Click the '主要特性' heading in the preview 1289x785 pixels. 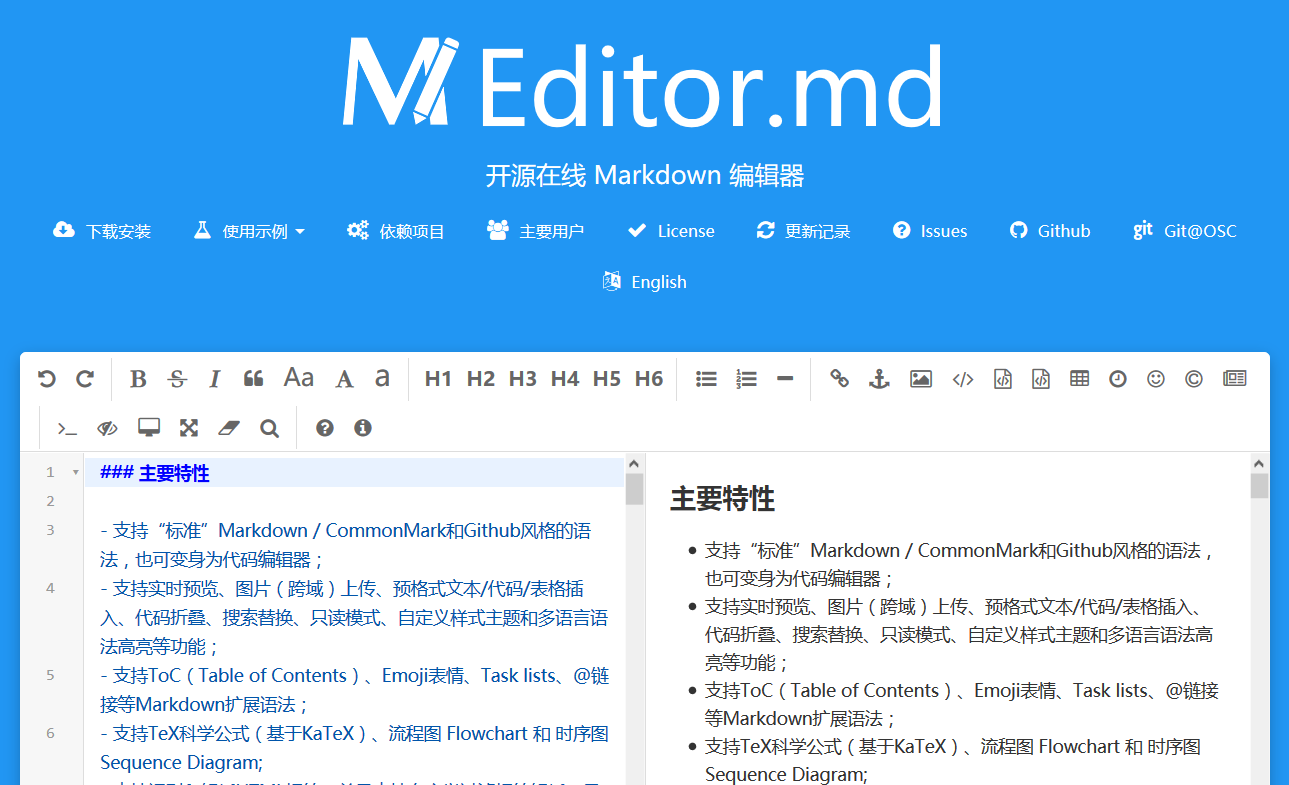click(x=722, y=499)
